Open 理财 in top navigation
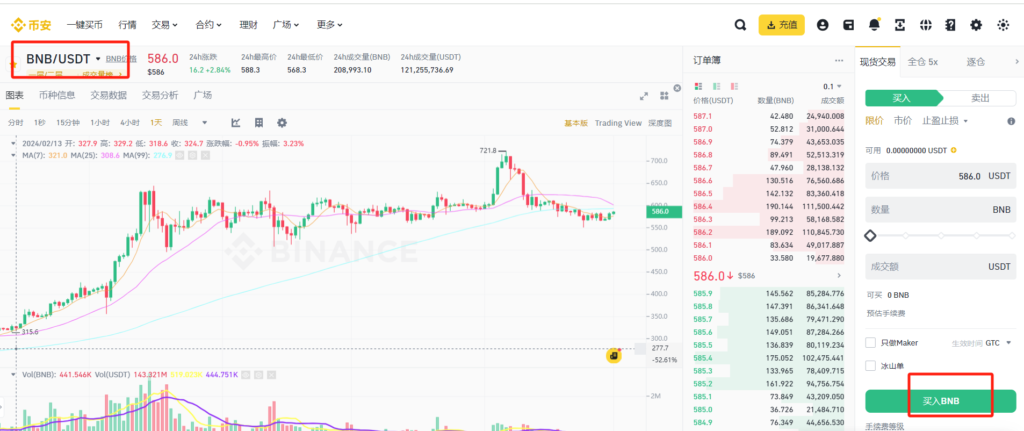 coord(248,25)
